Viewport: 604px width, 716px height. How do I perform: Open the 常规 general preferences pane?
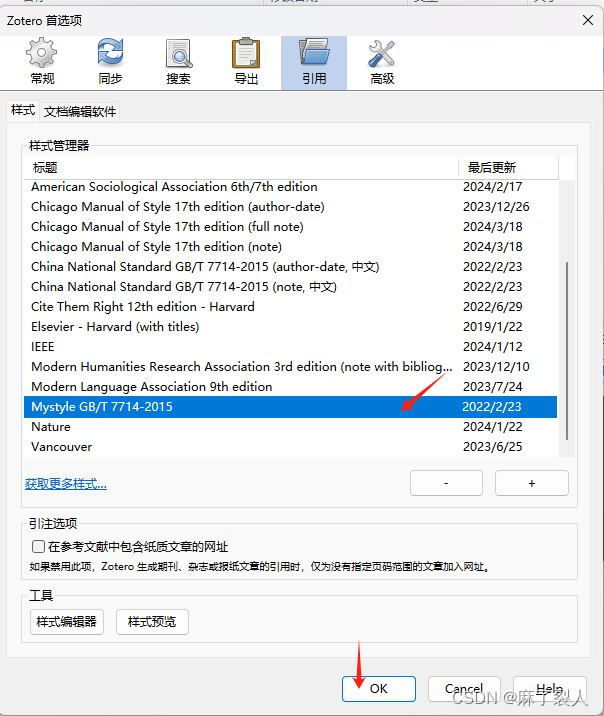[42, 63]
